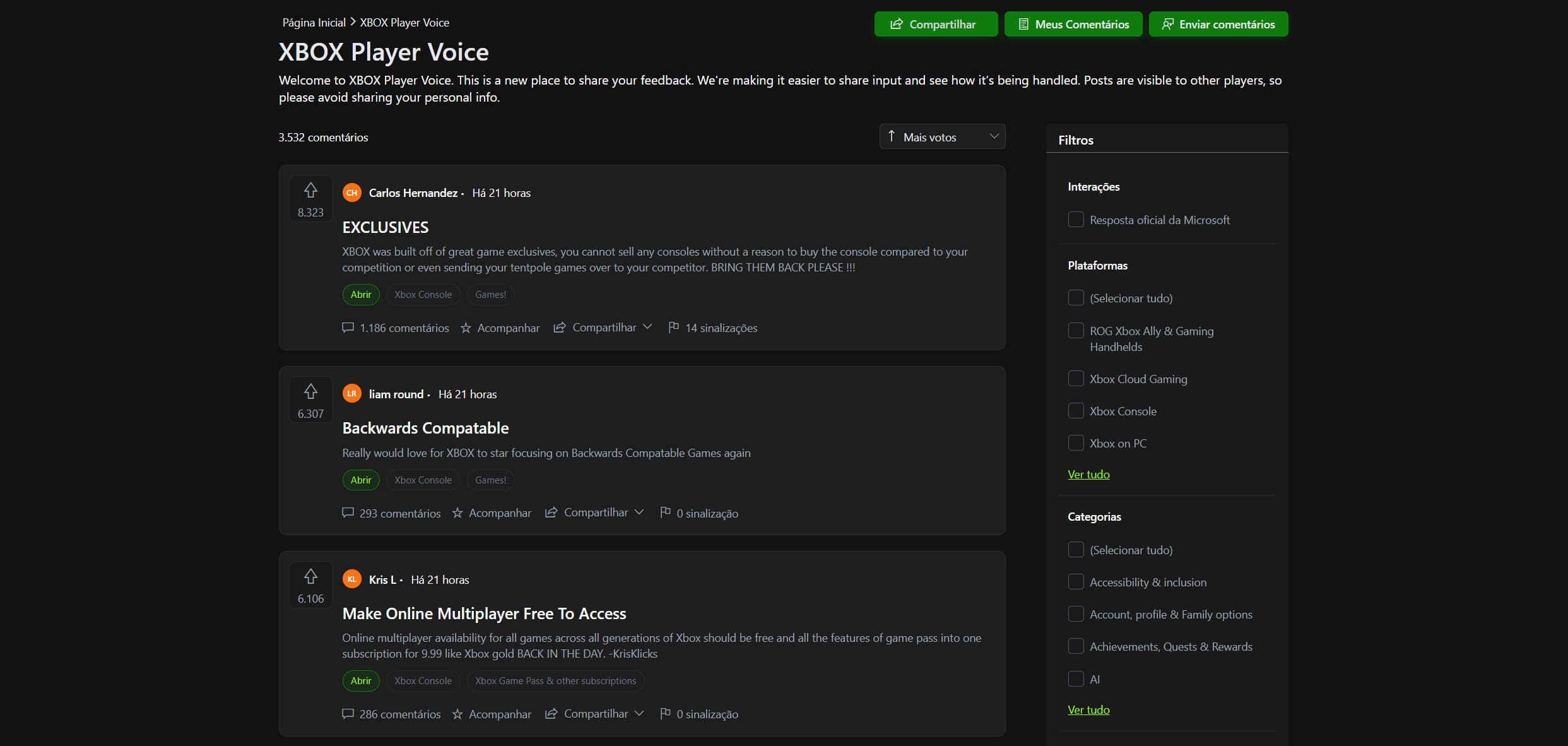Click sort arrow icon beside Mais votos
The width and height of the screenshot is (1568, 746).
892,136
